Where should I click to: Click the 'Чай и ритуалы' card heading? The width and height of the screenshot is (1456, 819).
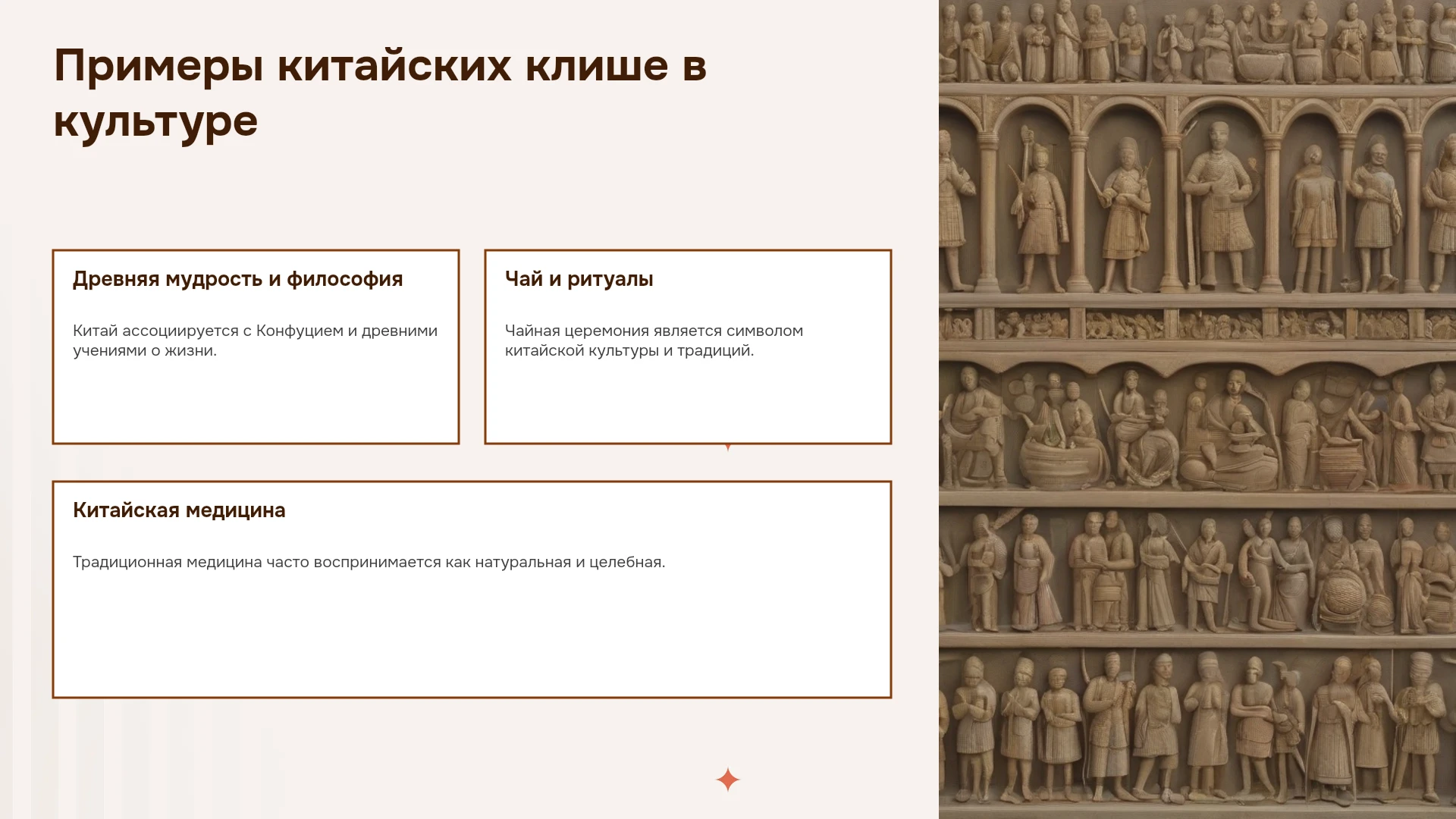pyautogui.click(x=579, y=279)
